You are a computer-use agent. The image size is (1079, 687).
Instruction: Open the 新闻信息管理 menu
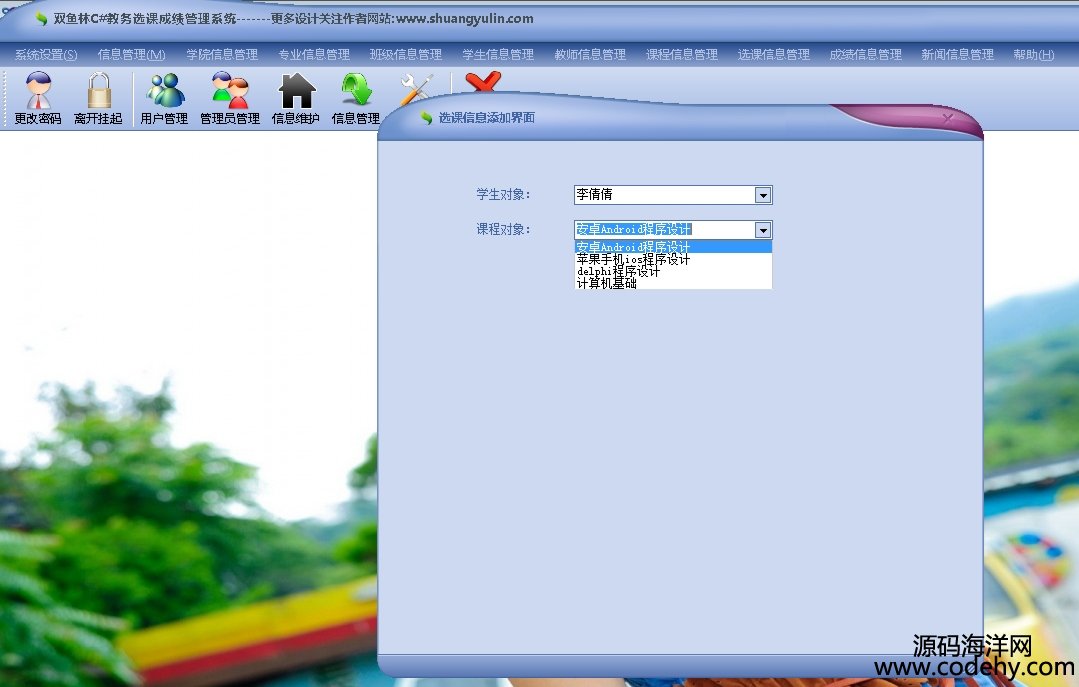click(958, 54)
